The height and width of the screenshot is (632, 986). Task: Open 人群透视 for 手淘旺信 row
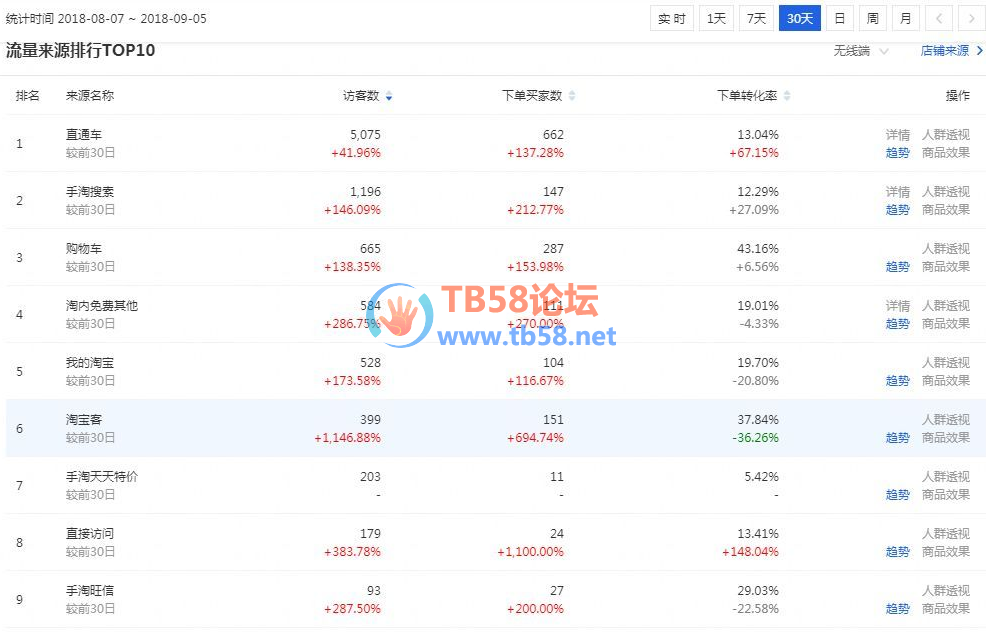[946, 591]
